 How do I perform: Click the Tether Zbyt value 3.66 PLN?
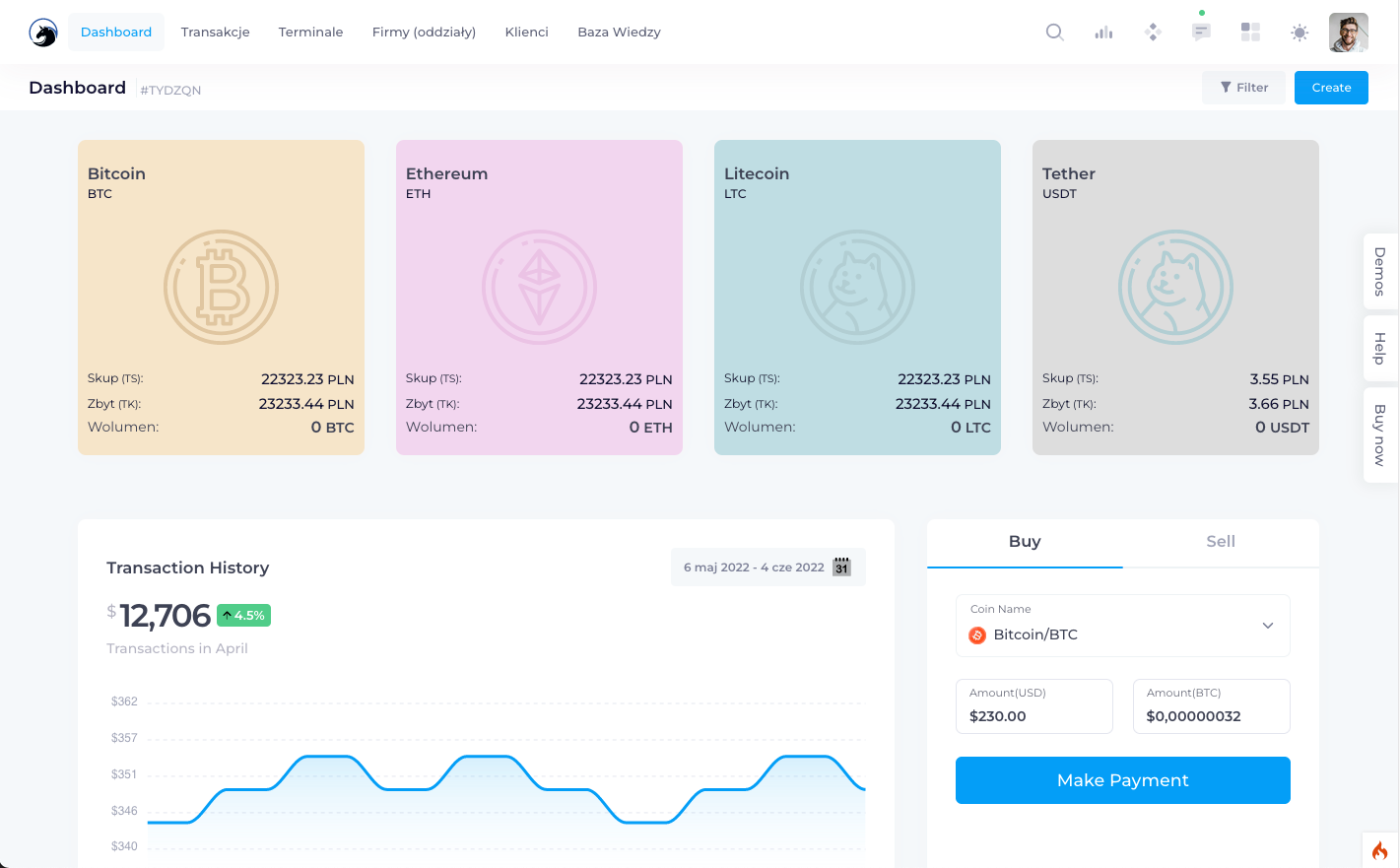click(1279, 404)
